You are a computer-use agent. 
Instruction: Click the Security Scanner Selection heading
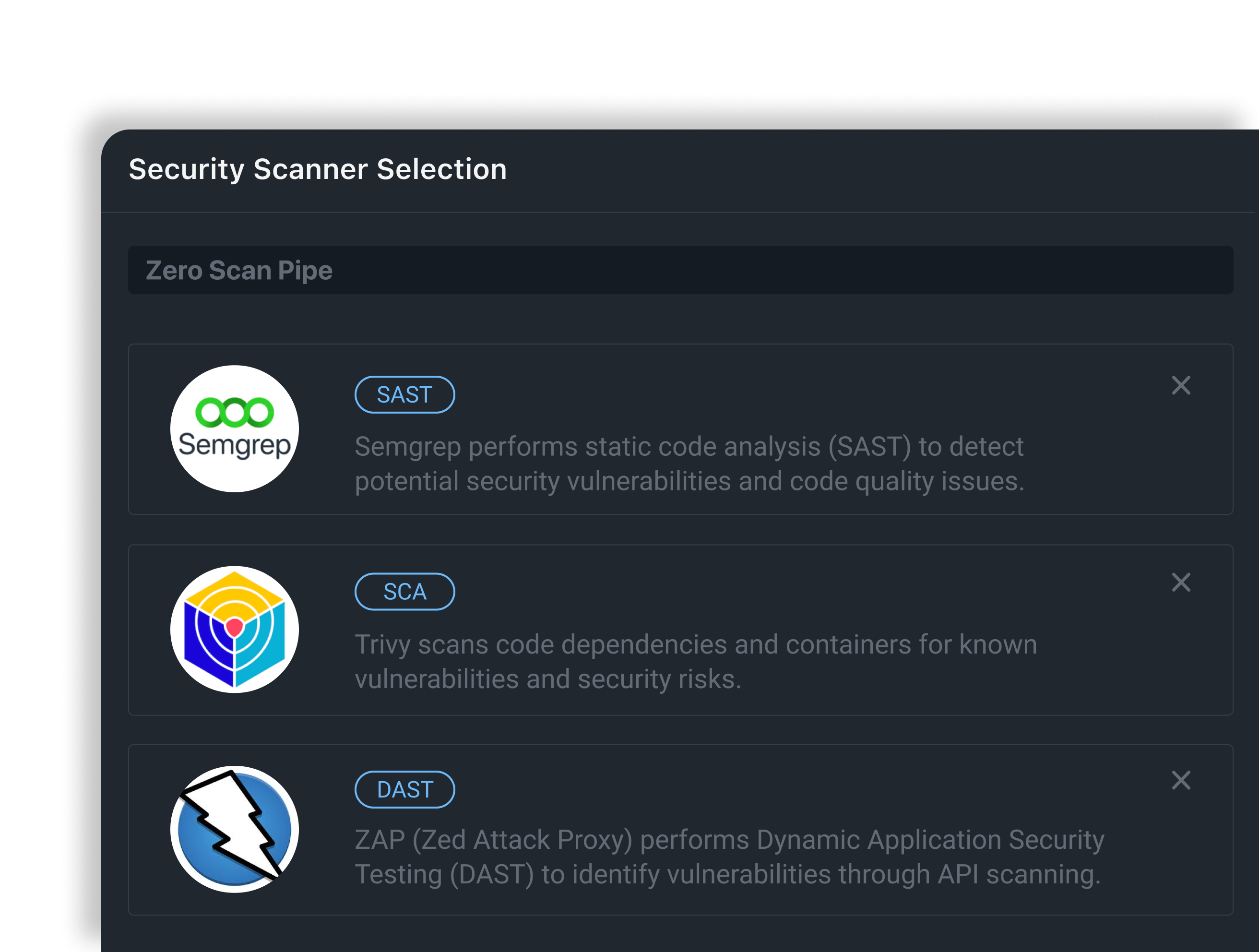click(318, 169)
